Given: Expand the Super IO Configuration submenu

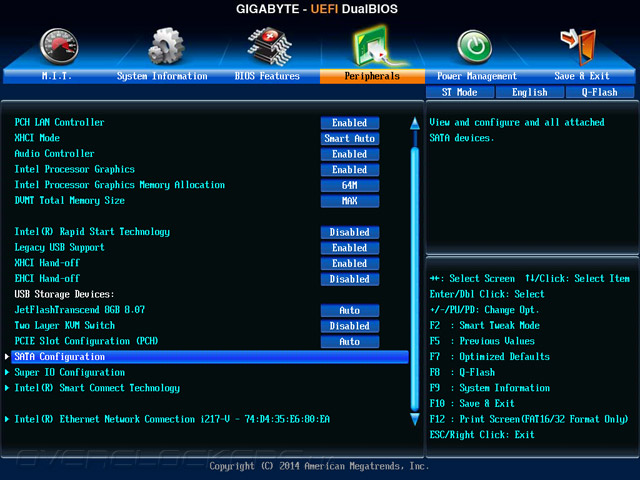Looking at the screenshot, I should (69, 372).
